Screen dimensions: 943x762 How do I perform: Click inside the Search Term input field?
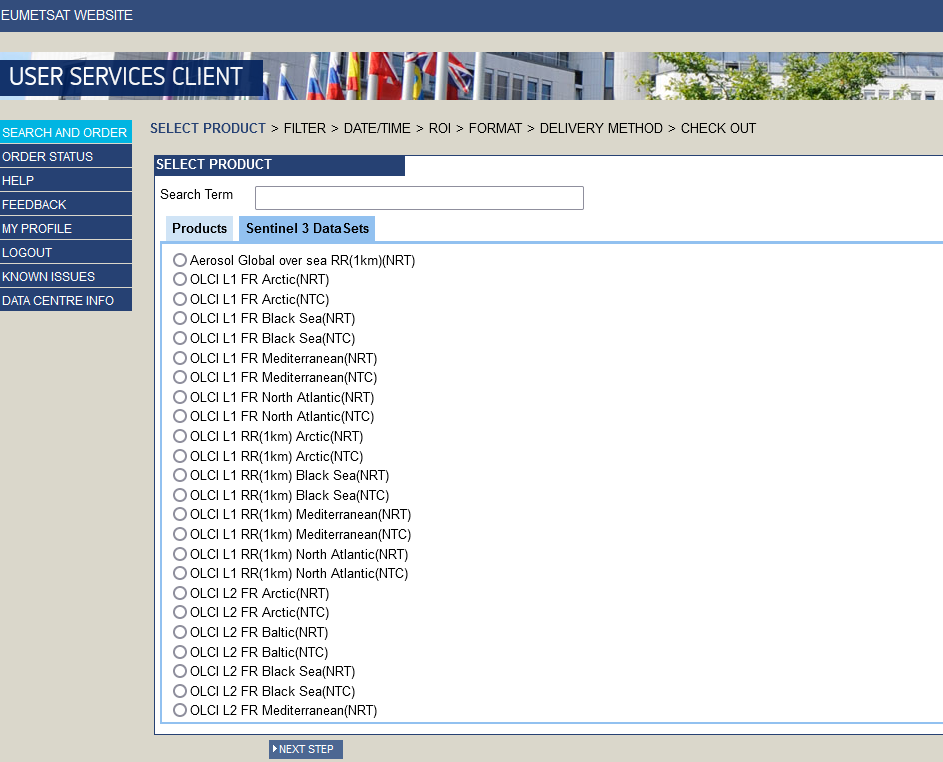(x=419, y=198)
